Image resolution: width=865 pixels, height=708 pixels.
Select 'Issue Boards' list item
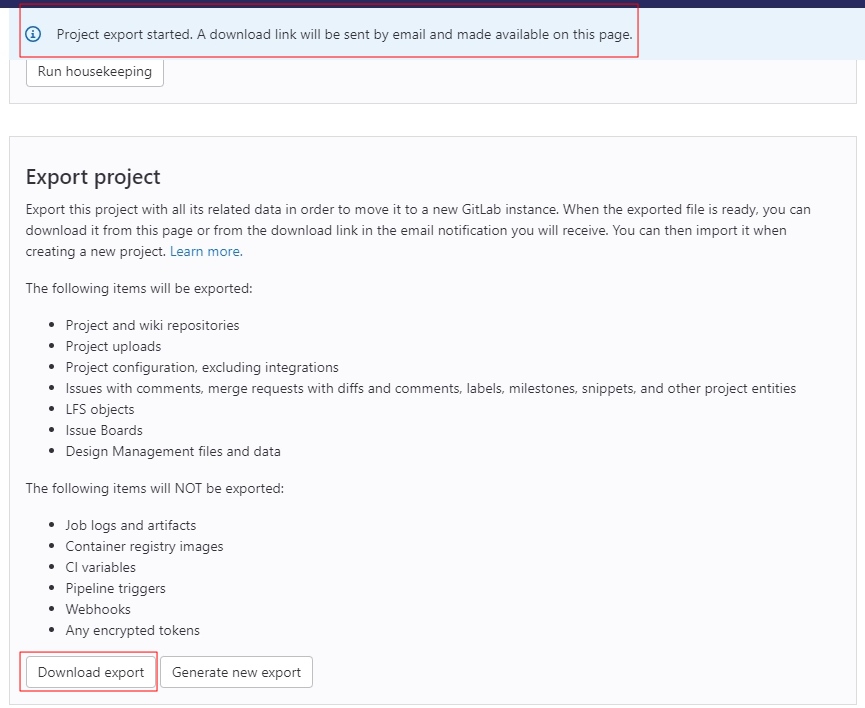tap(104, 430)
